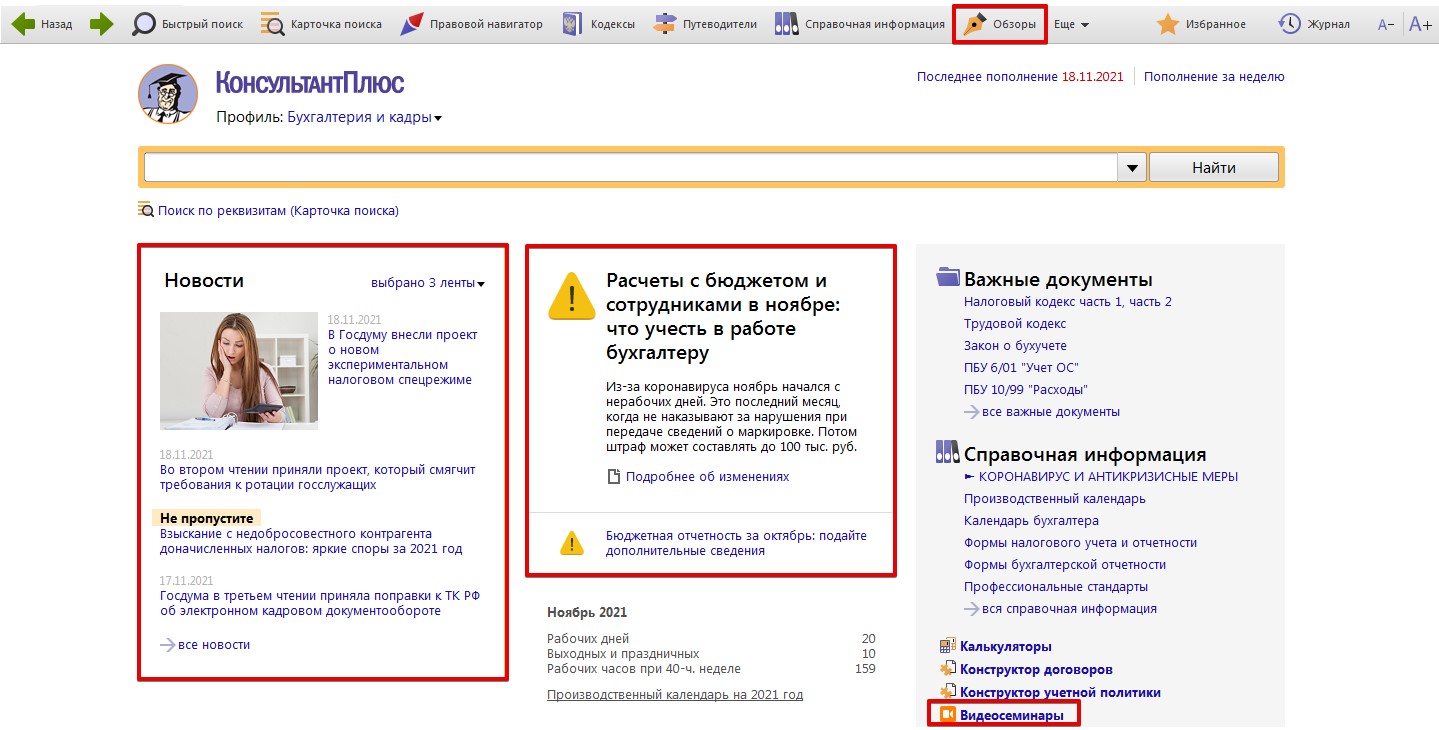1439x730 pixels.
Task: Open Взыскание с недобросовестного контрагента article
Action: (311, 541)
